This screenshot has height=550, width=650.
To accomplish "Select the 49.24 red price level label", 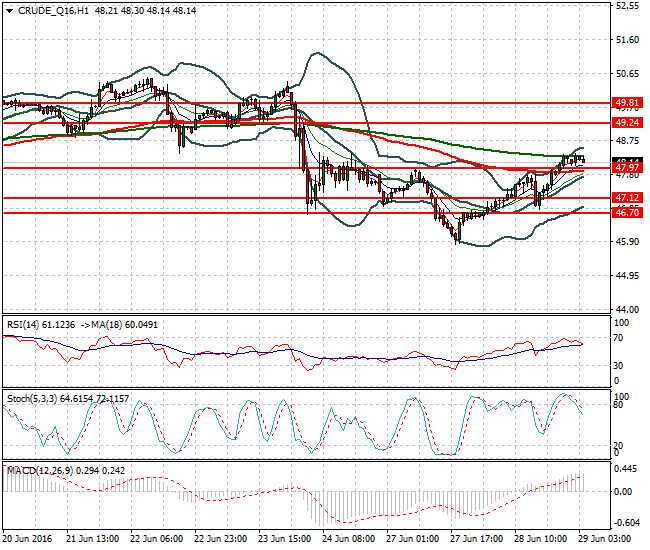I will pos(627,123).
